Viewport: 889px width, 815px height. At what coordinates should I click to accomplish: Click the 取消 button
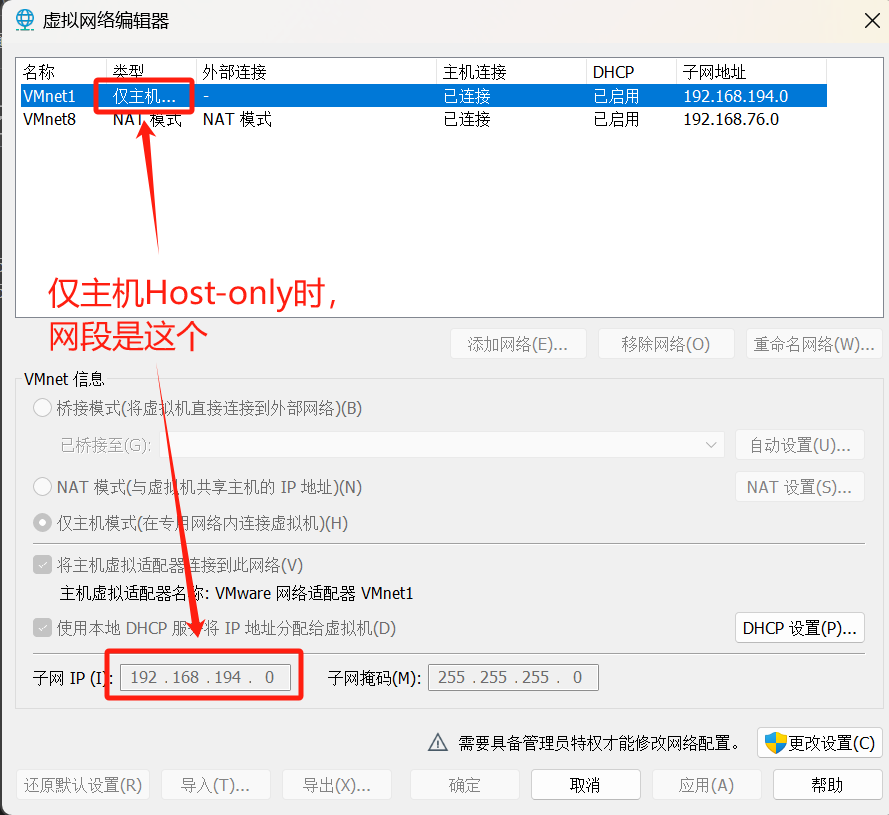[586, 785]
